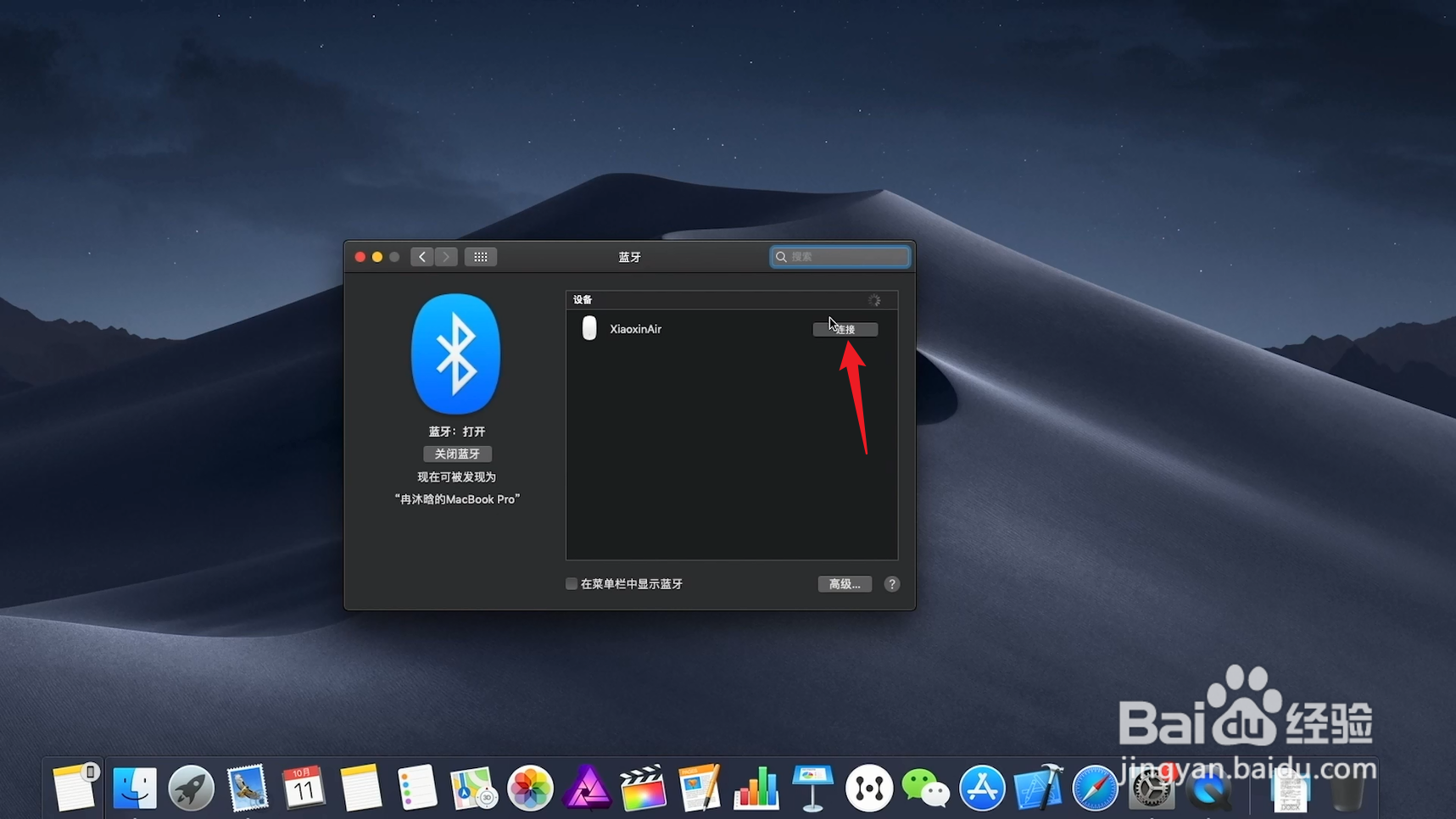The height and width of the screenshot is (819, 1456).
Task: Open Calendar showing 11 in the Dock
Action: click(304, 788)
